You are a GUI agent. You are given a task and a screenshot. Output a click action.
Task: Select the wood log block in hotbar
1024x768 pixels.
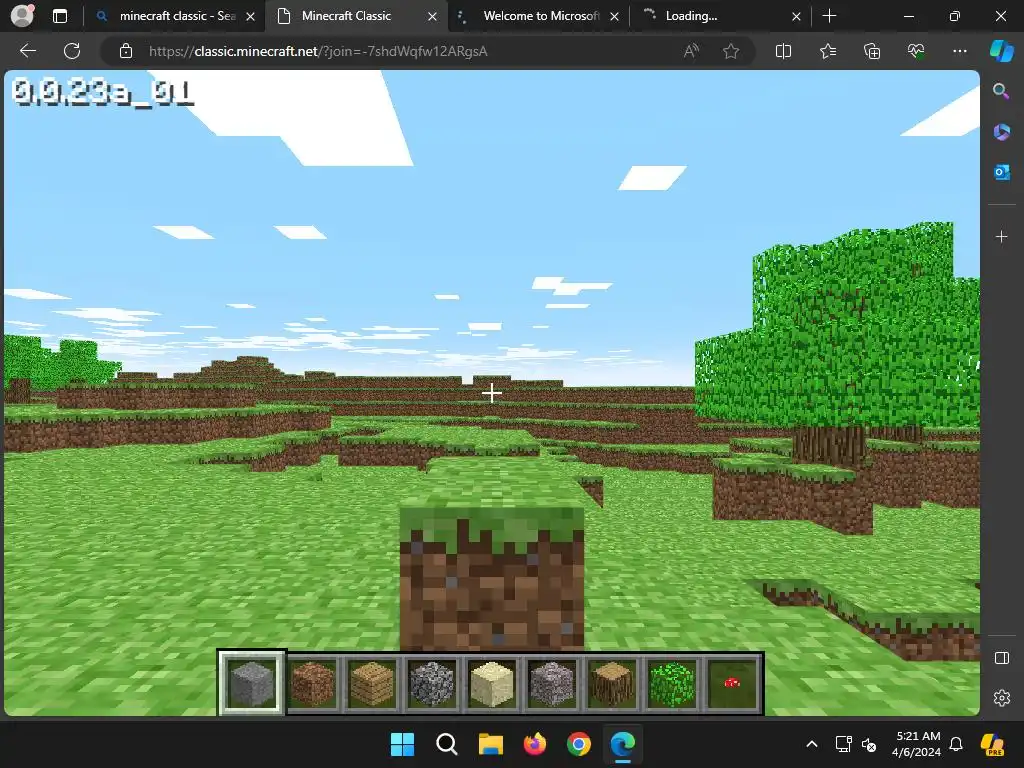tap(612, 683)
